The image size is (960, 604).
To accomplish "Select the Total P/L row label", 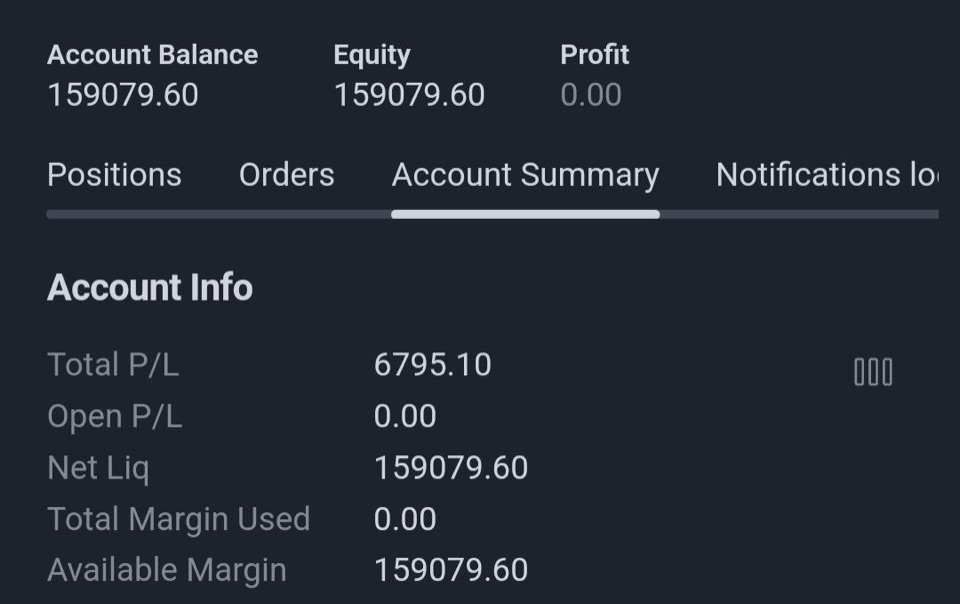I will point(113,365).
